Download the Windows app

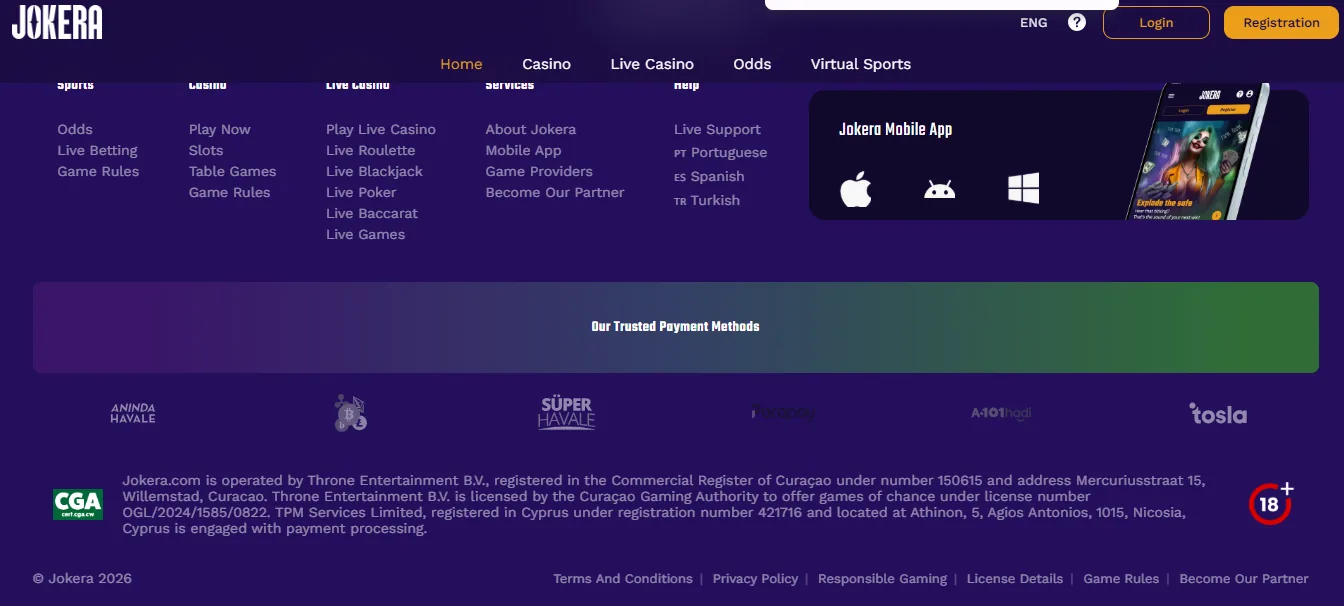point(1024,188)
